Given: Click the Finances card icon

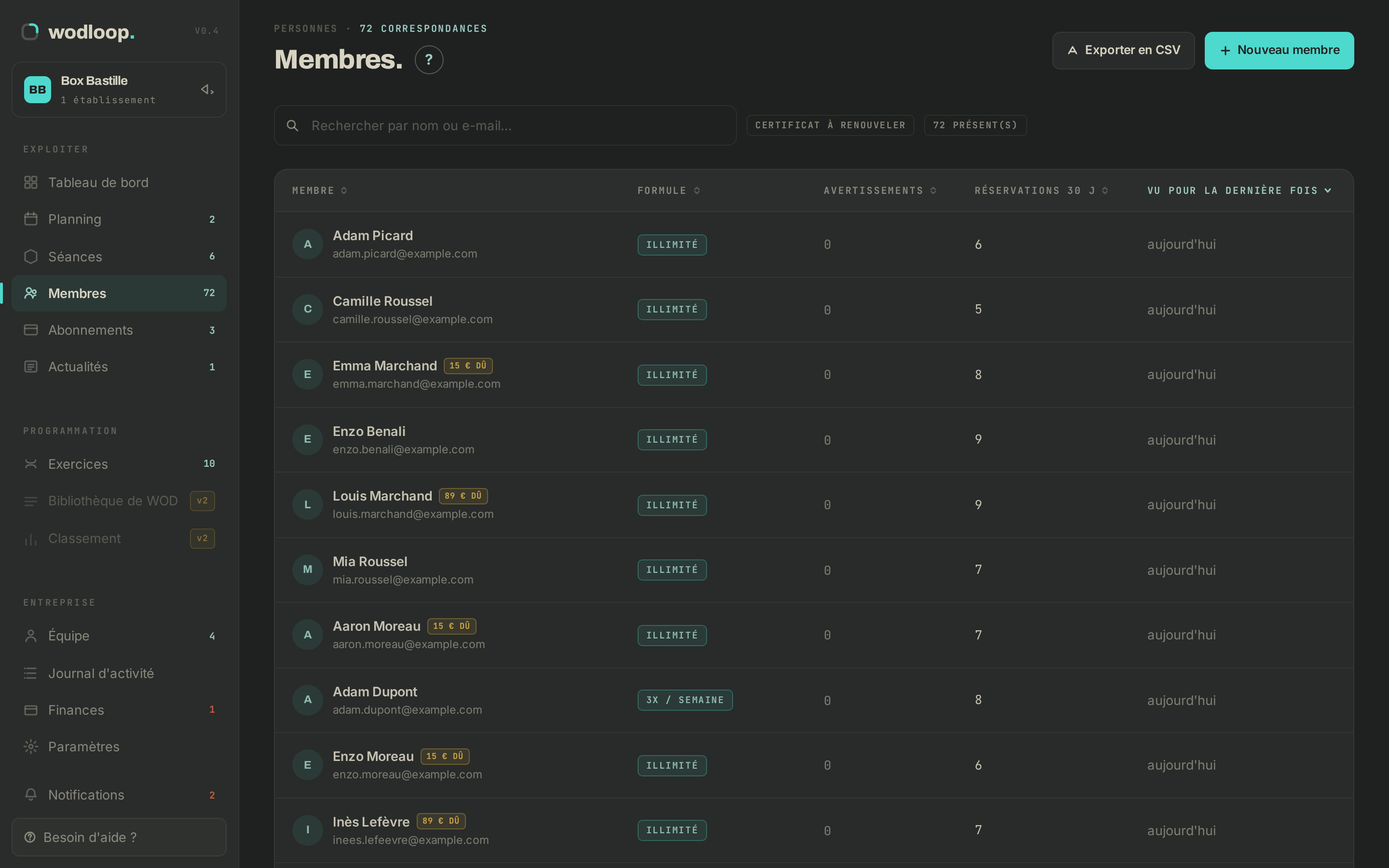Looking at the screenshot, I should click(31, 710).
